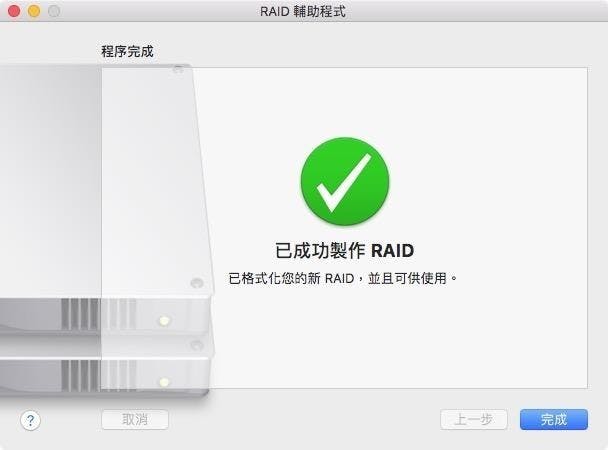Click the lower drive's indicator light
This screenshot has height=450, width=608.
click(x=164, y=382)
